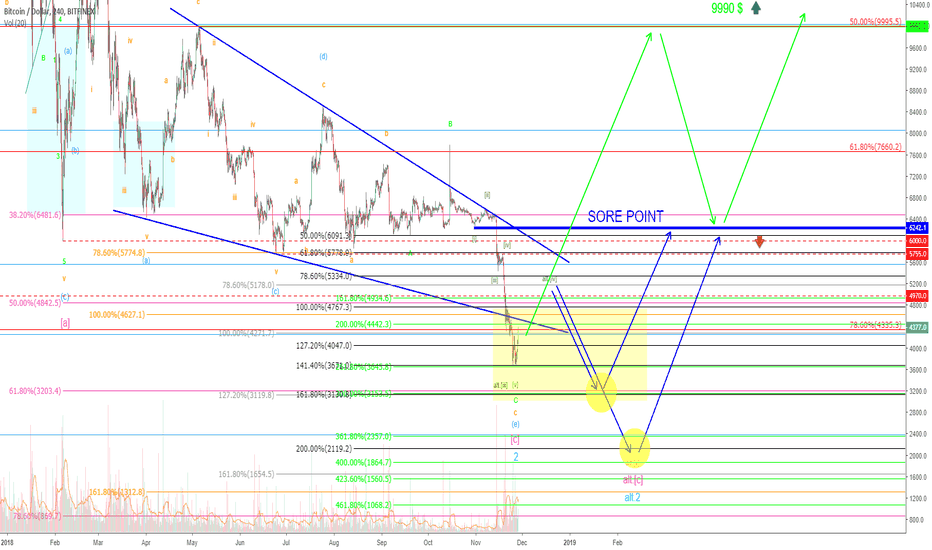This screenshot has width=932, height=550.
Task: Click the 10400.0 price axis value
Action: (918, 5)
